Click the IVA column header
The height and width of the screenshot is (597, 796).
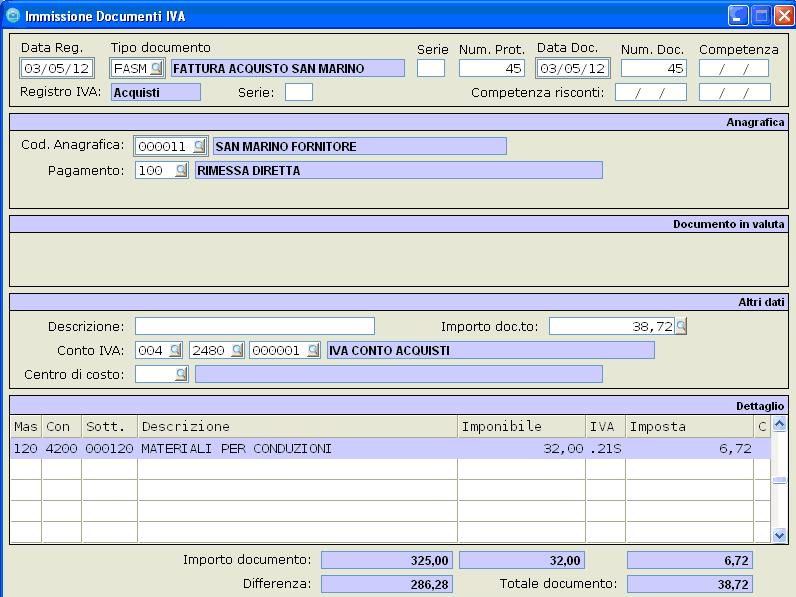pos(605,426)
